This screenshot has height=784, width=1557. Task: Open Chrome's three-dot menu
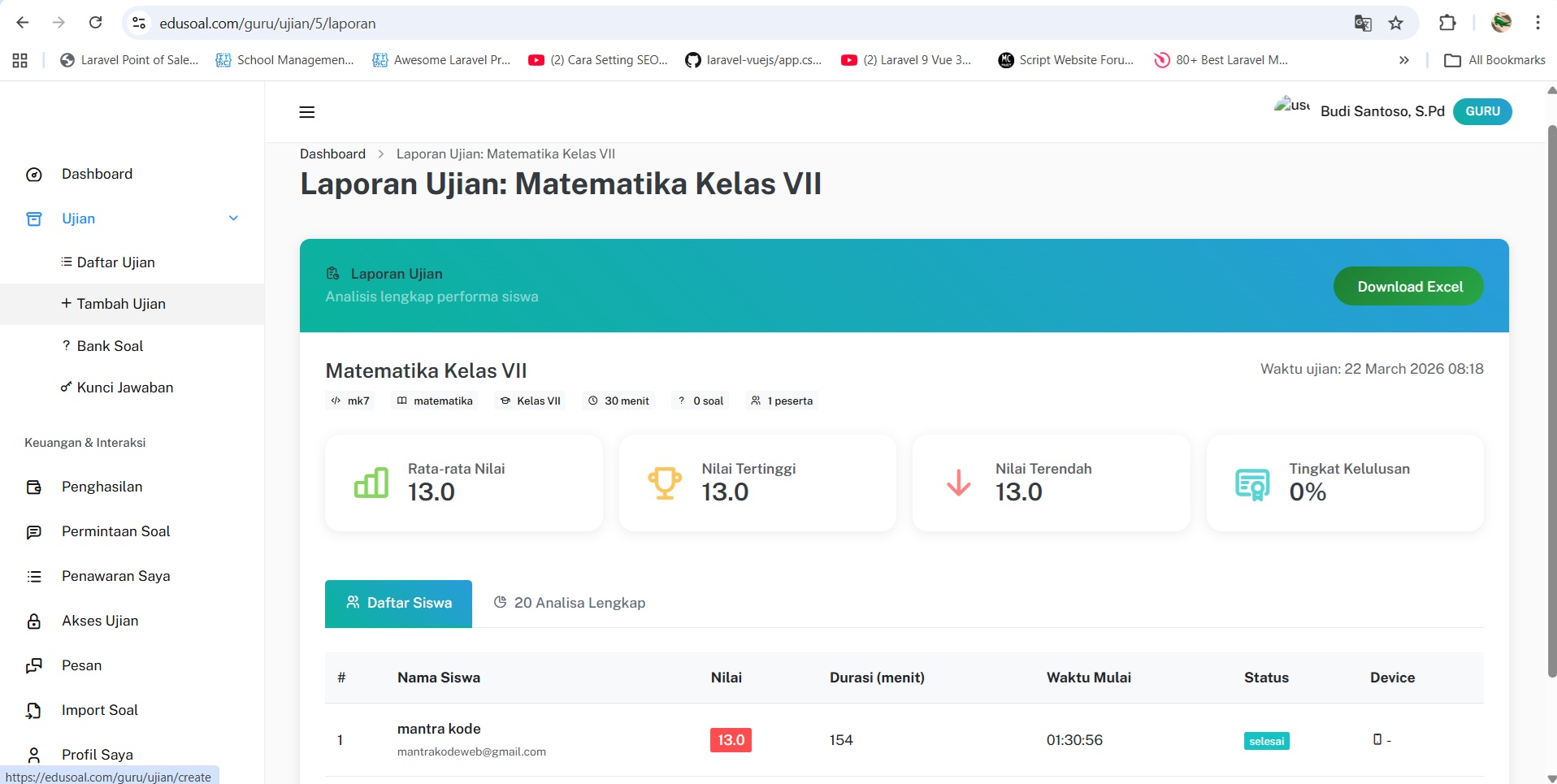1538,23
